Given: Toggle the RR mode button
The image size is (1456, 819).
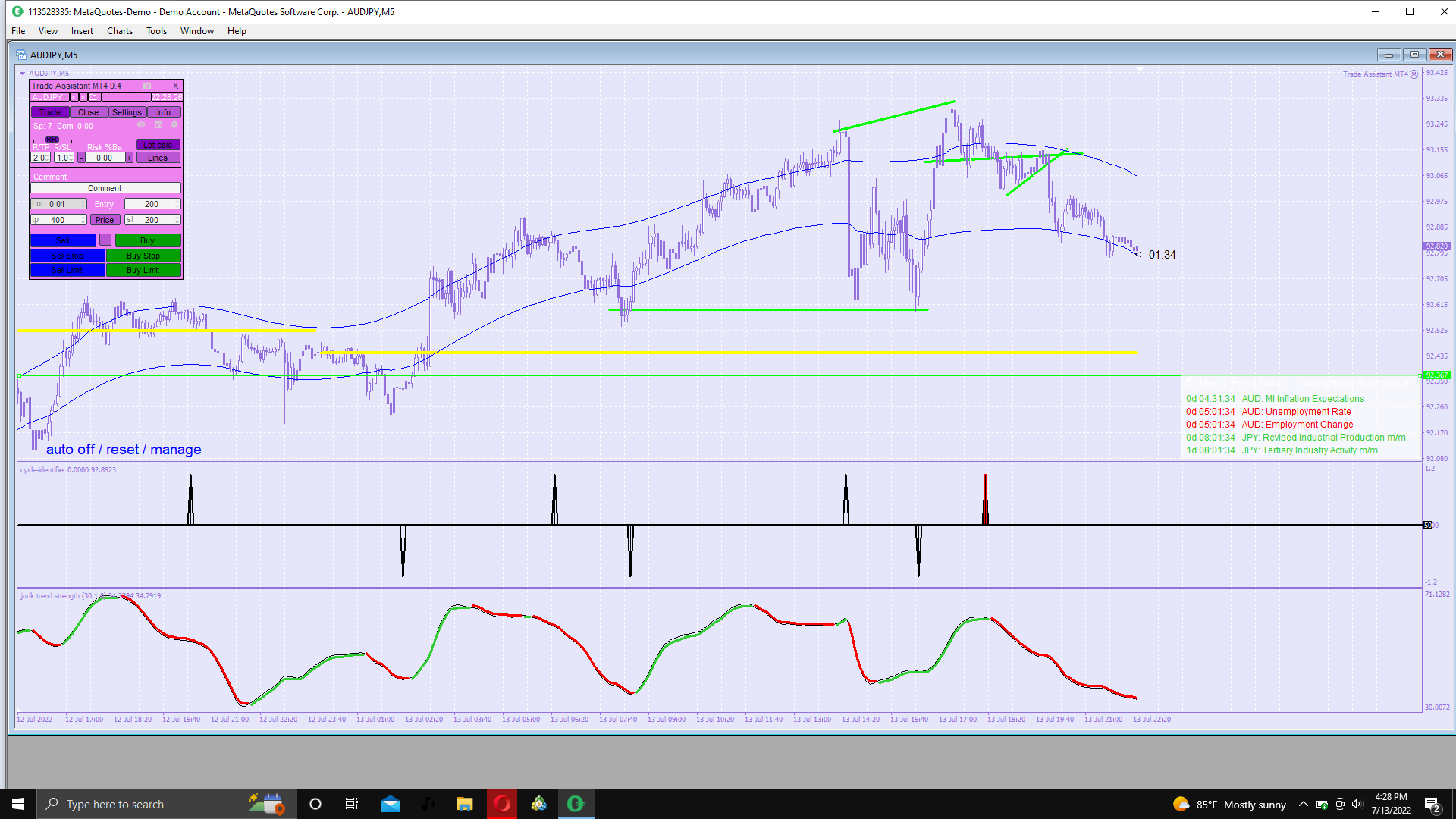Looking at the screenshot, I should coord(52,140).
